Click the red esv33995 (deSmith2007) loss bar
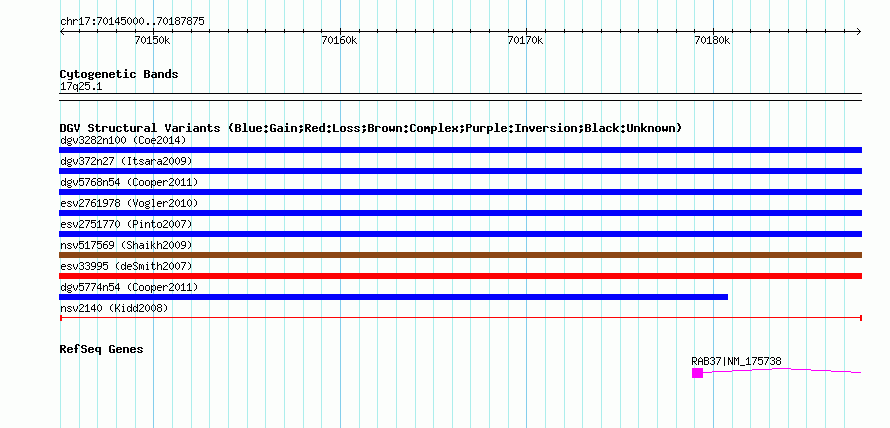The width and height of the screenshot is (890, 428). [460, 276]
